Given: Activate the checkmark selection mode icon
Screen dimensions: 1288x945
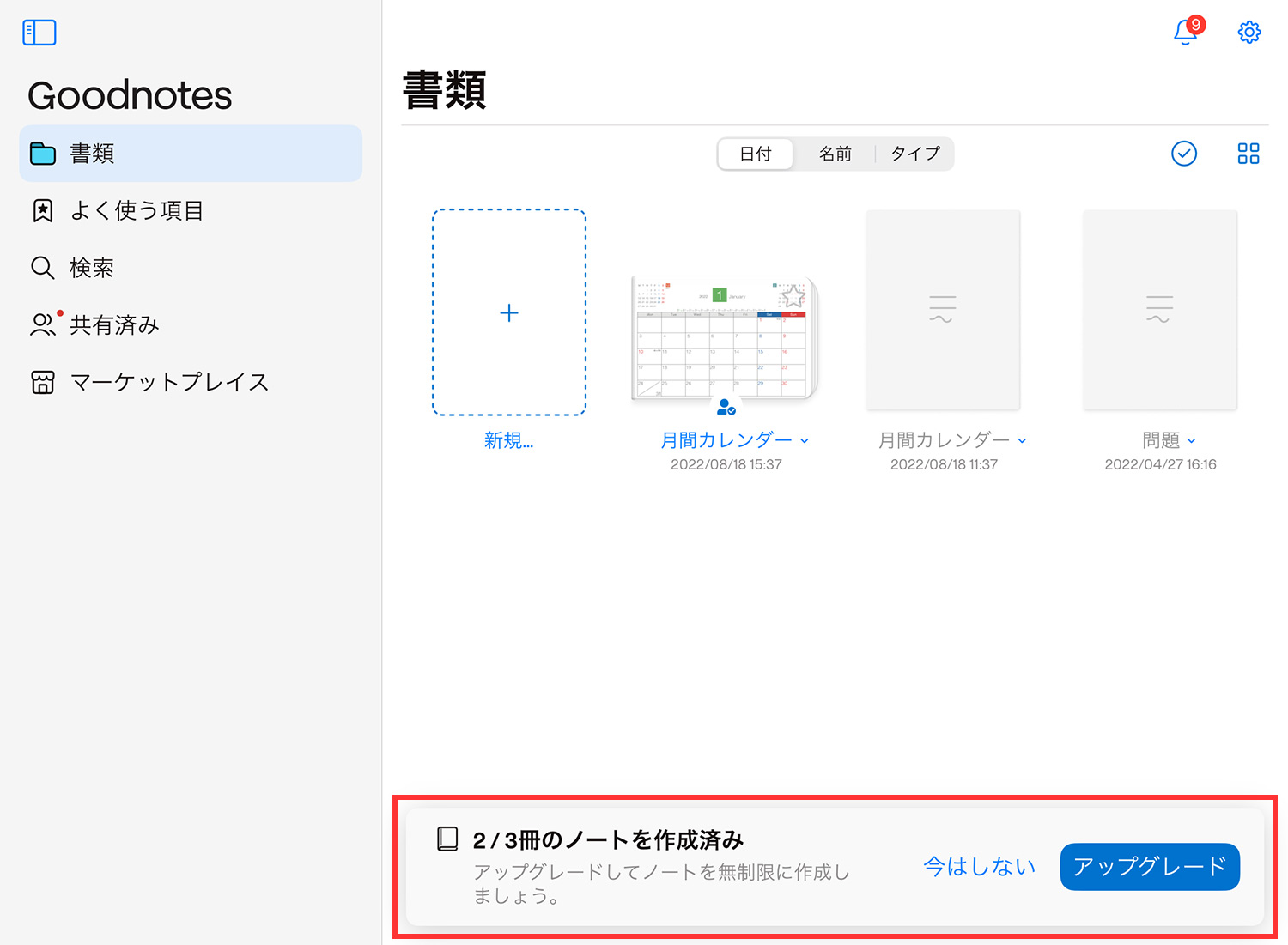Looking at the screenshot, I should coord(1184,154).
